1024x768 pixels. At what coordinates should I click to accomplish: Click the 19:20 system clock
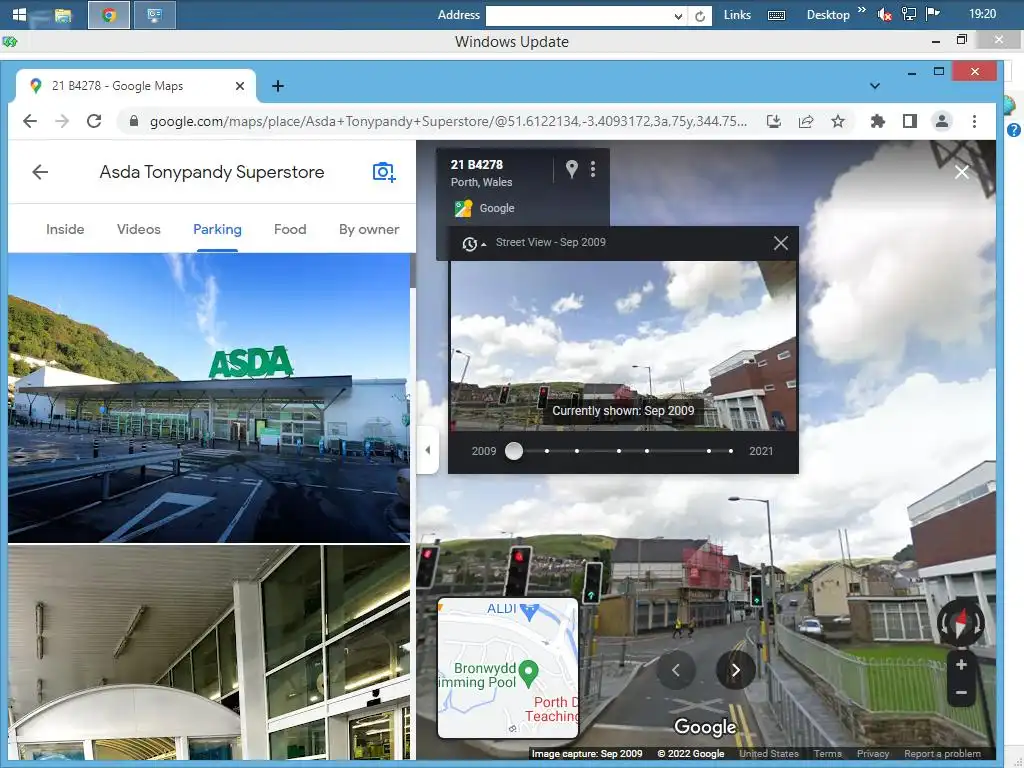[x=982, y=14]
